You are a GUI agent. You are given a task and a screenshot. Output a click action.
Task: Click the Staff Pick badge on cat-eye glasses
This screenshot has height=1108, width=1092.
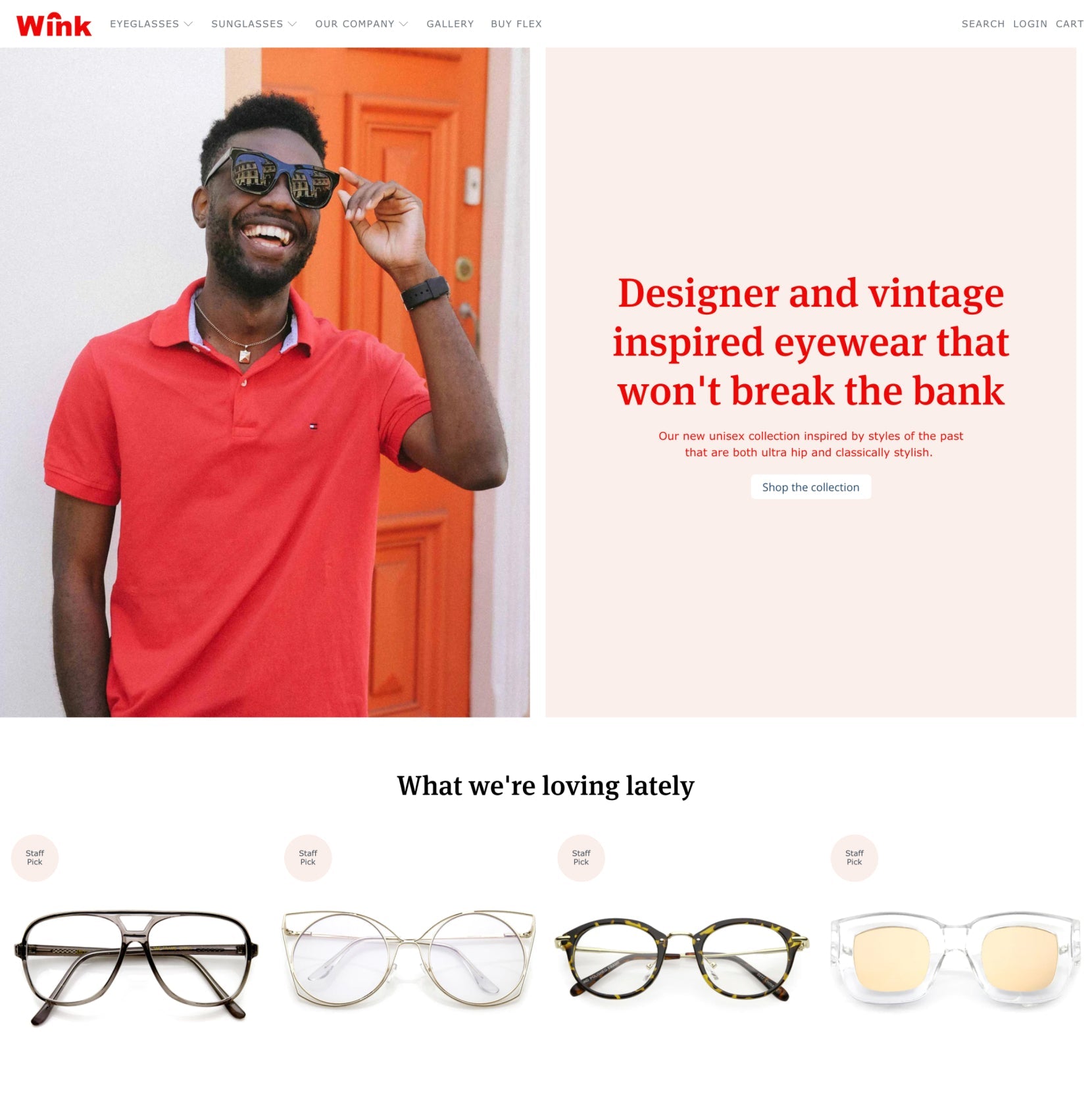(308, 857)
